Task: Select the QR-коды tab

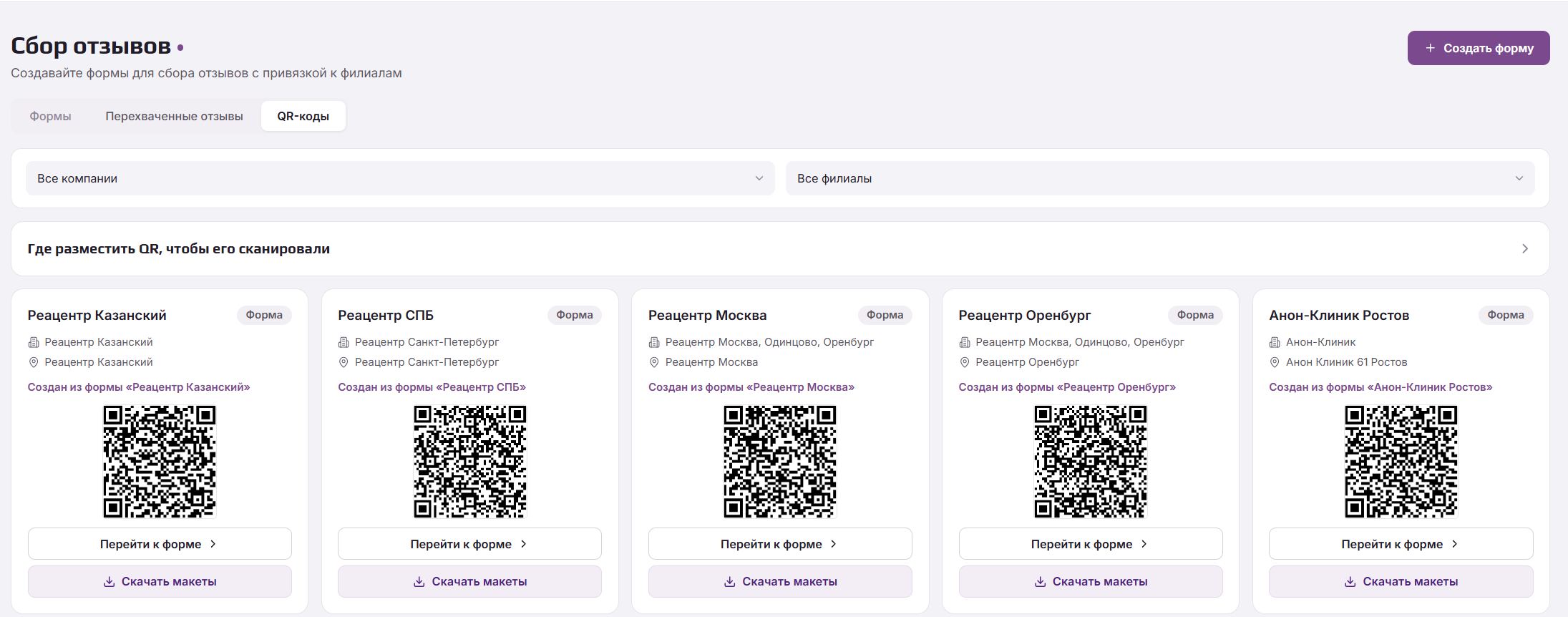Action: click(303, 116)
